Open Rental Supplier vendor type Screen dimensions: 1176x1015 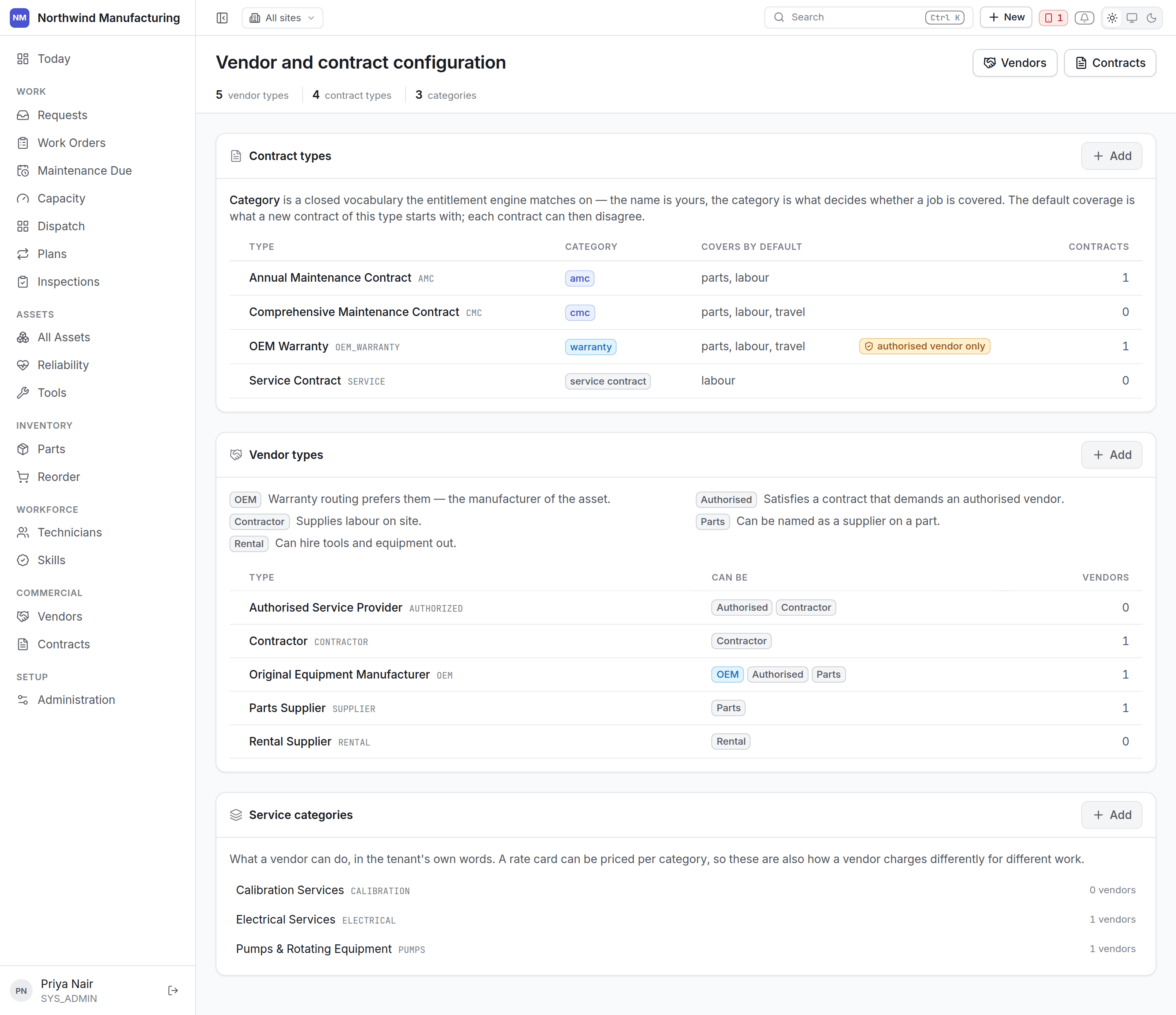(686, 741)
